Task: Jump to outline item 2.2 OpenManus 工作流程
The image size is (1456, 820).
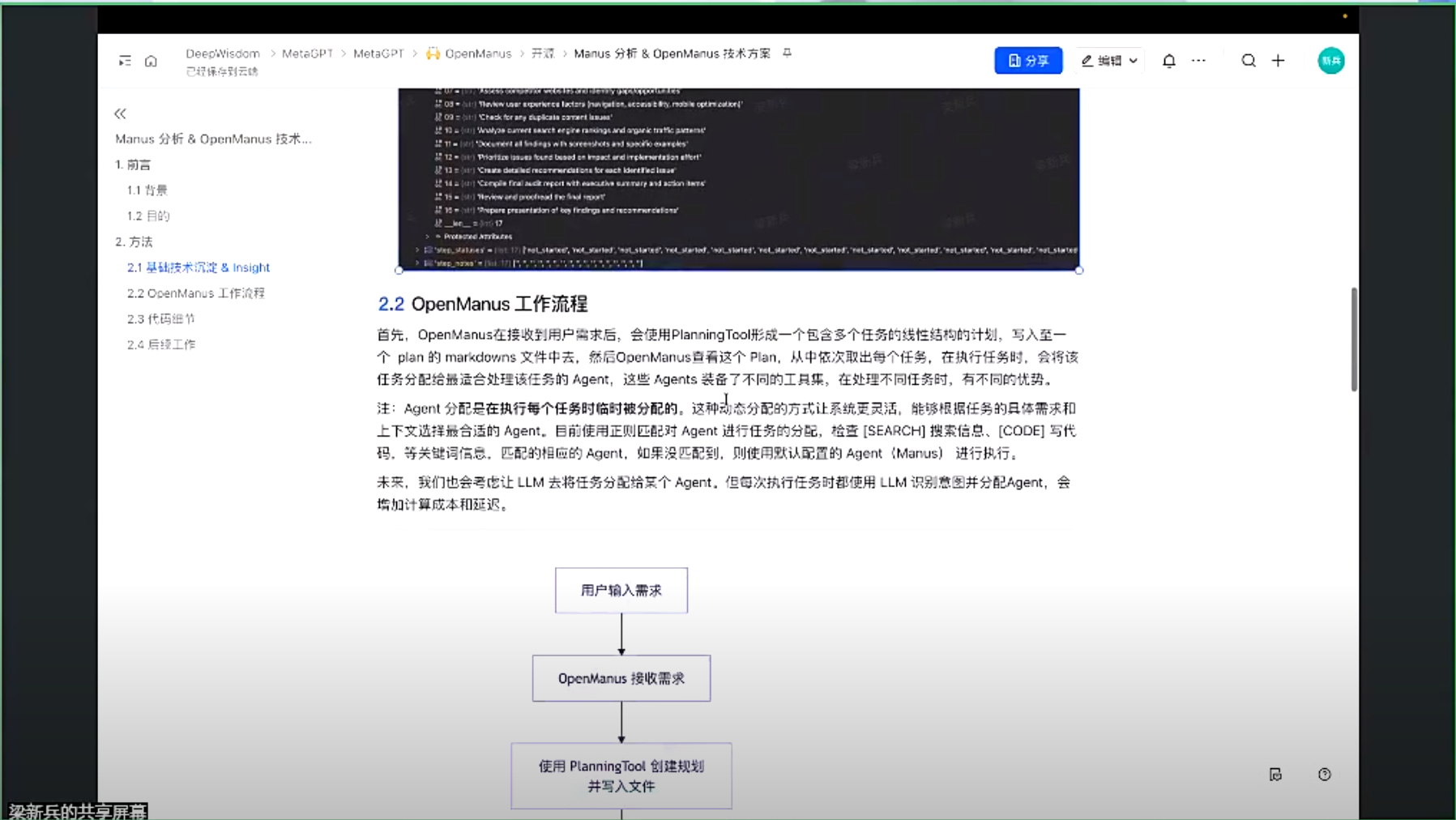Action: (x=195, y=293)
